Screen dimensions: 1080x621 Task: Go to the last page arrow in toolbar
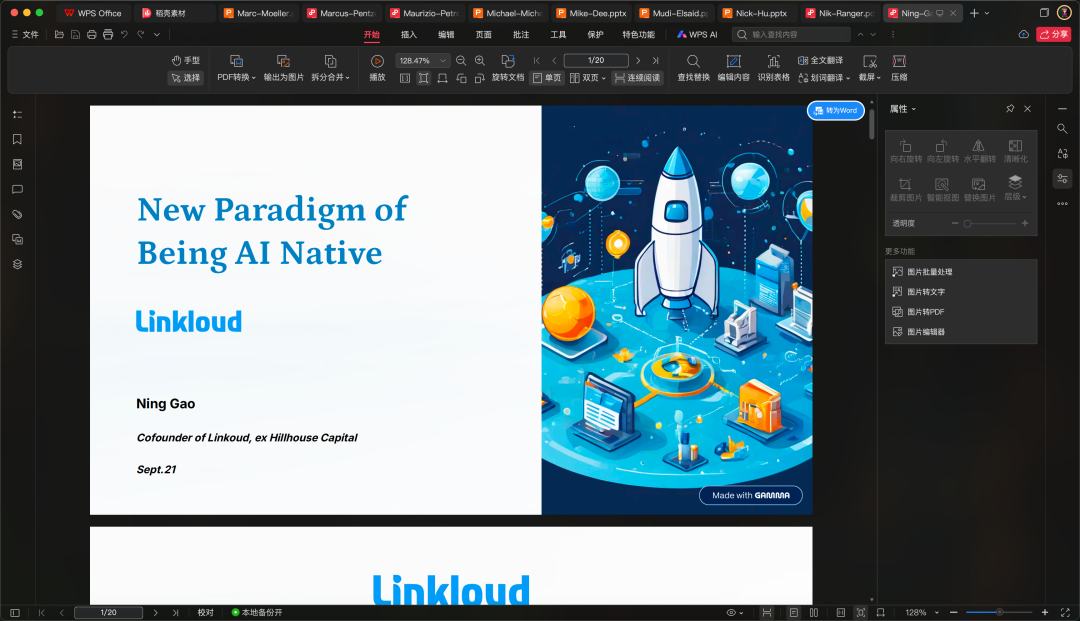click(x=655, y=61)
